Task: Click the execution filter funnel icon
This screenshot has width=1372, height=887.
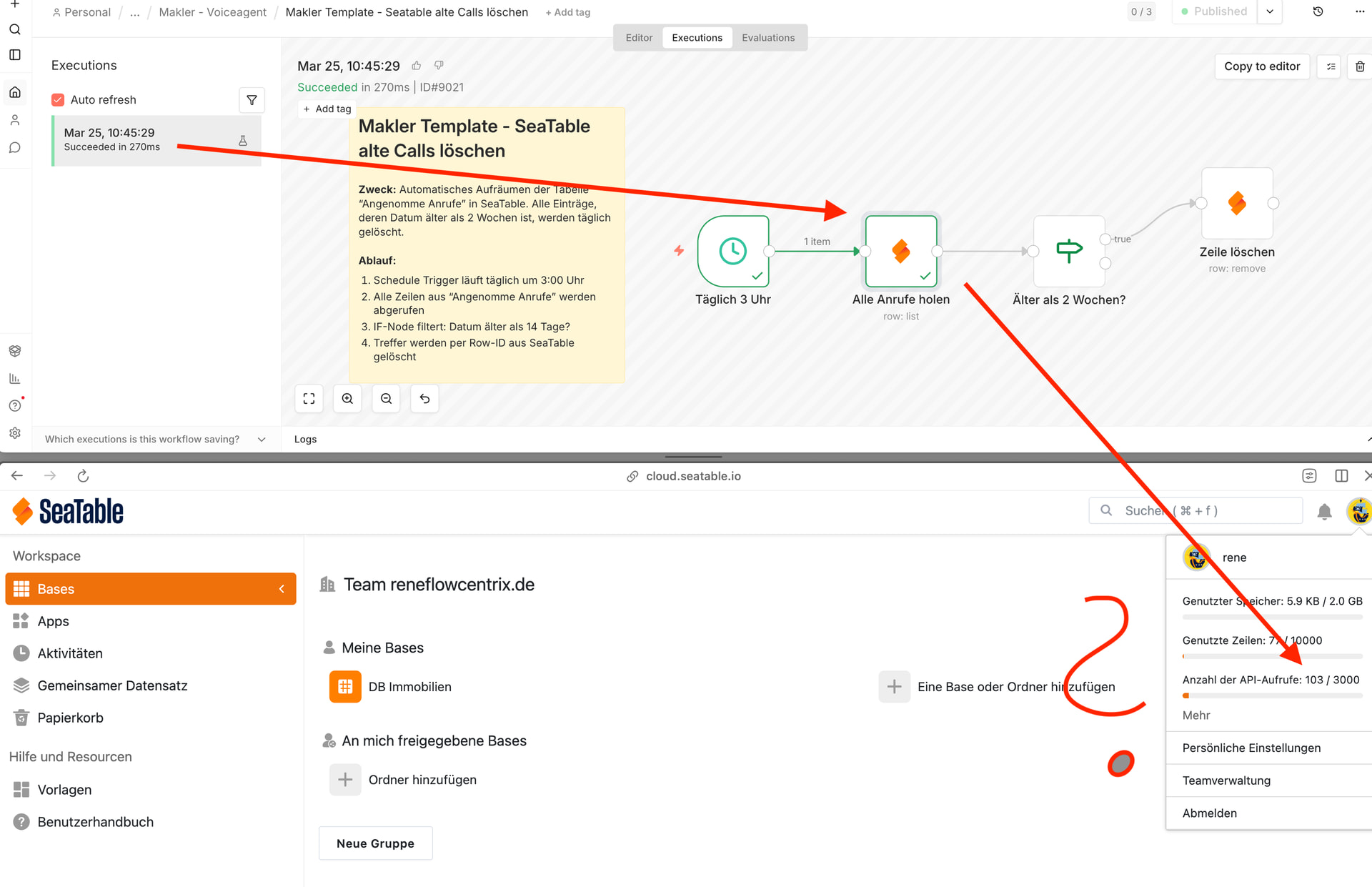Action: tap(252, 100)
